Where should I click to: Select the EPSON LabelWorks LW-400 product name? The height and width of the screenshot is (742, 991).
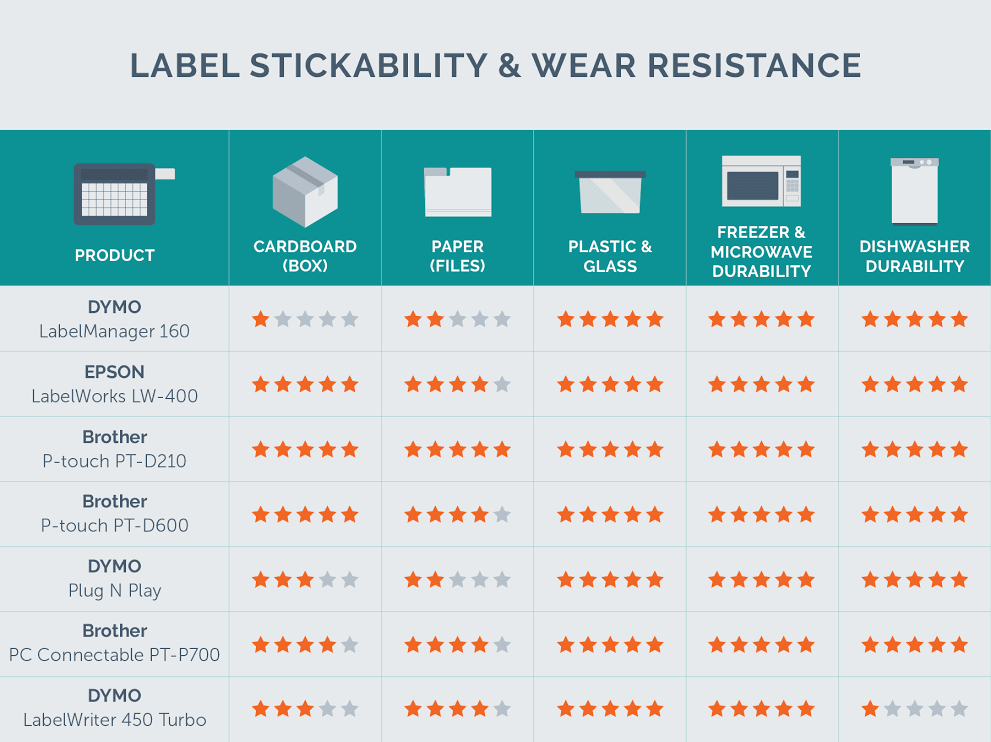115,384
